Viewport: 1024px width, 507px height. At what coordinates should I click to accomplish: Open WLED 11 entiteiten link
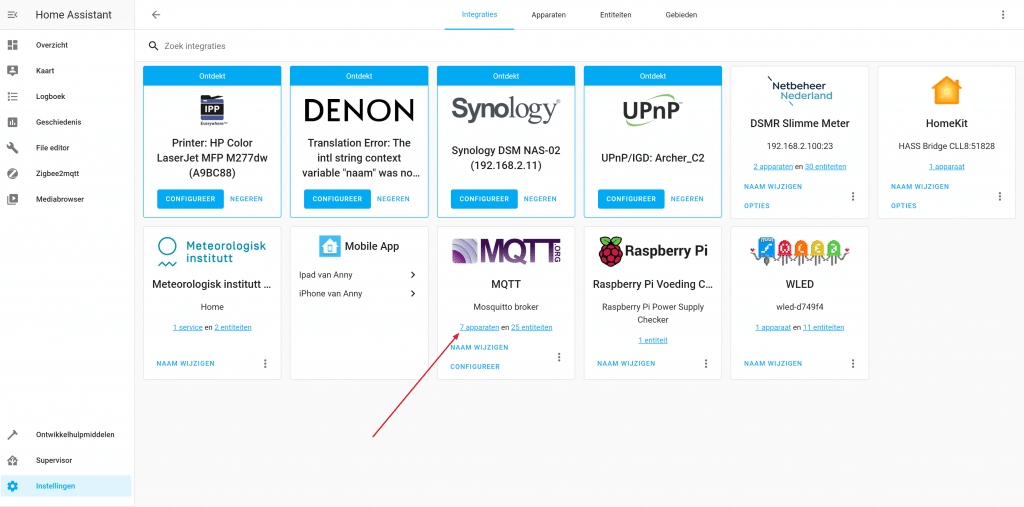coord(824,327)
